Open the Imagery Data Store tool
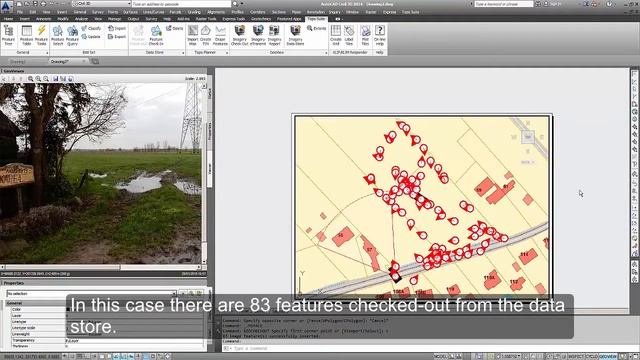This screenshot has width=640, height=360. [295, 35]
